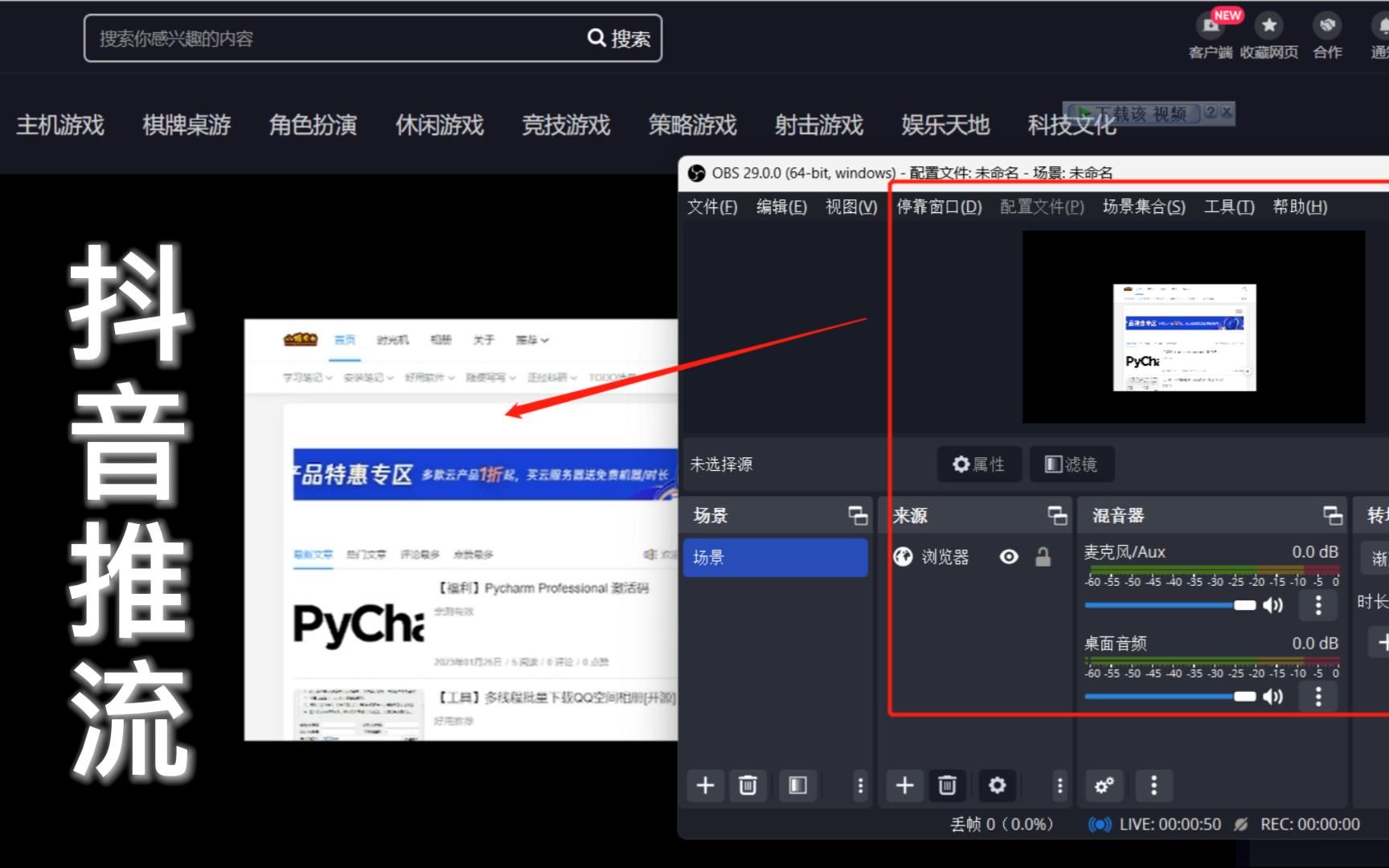Click the 收藏网页 star icon
Image resolution: width=1389 pixels, height=868 pixels.
pyautogui.click(x=1269, y=26)
